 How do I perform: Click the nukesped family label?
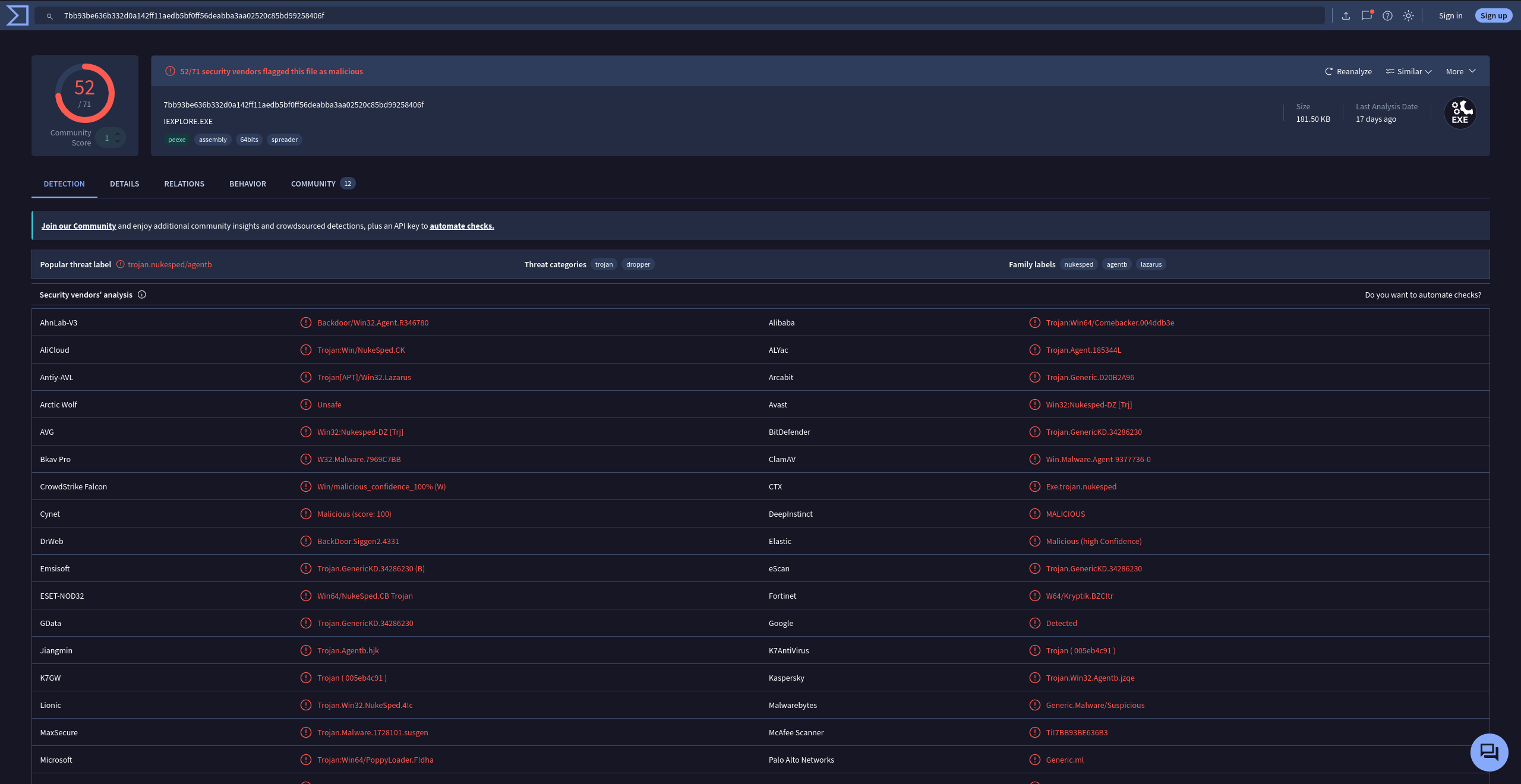pyautogui.click(x=1078, y=264)
